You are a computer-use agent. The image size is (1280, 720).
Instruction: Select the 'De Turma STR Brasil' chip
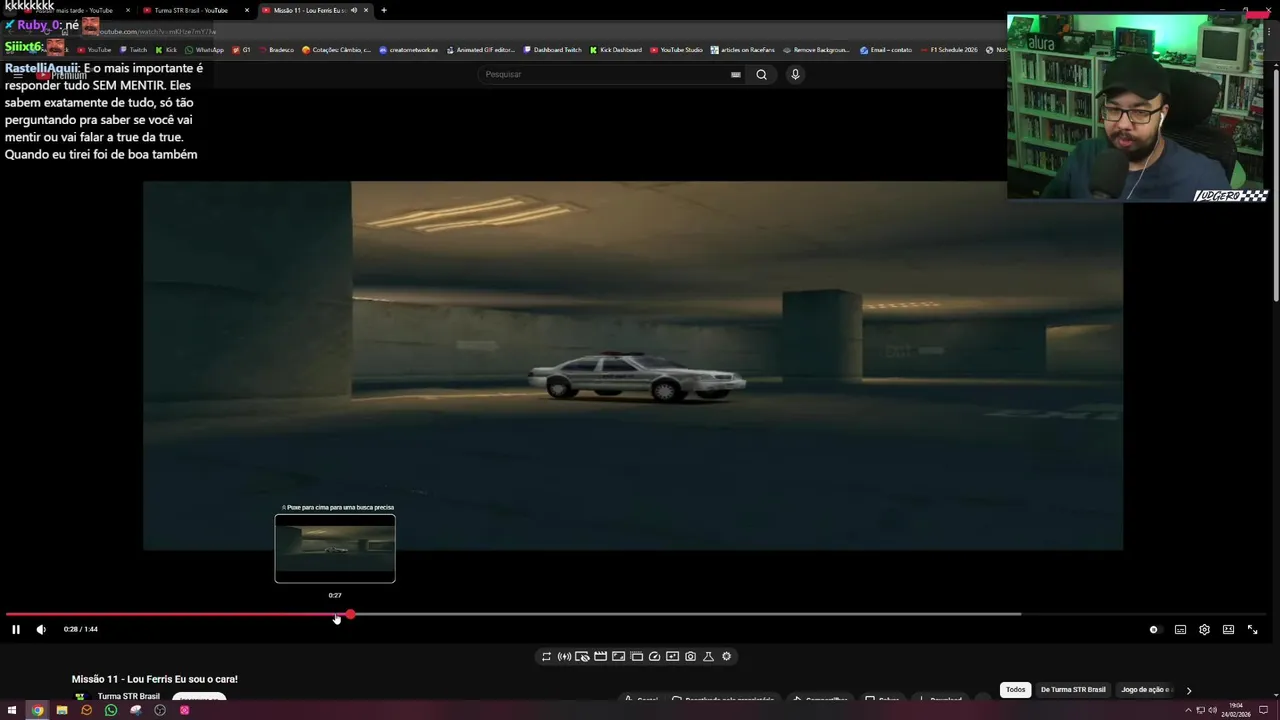tap(1073, 689)
